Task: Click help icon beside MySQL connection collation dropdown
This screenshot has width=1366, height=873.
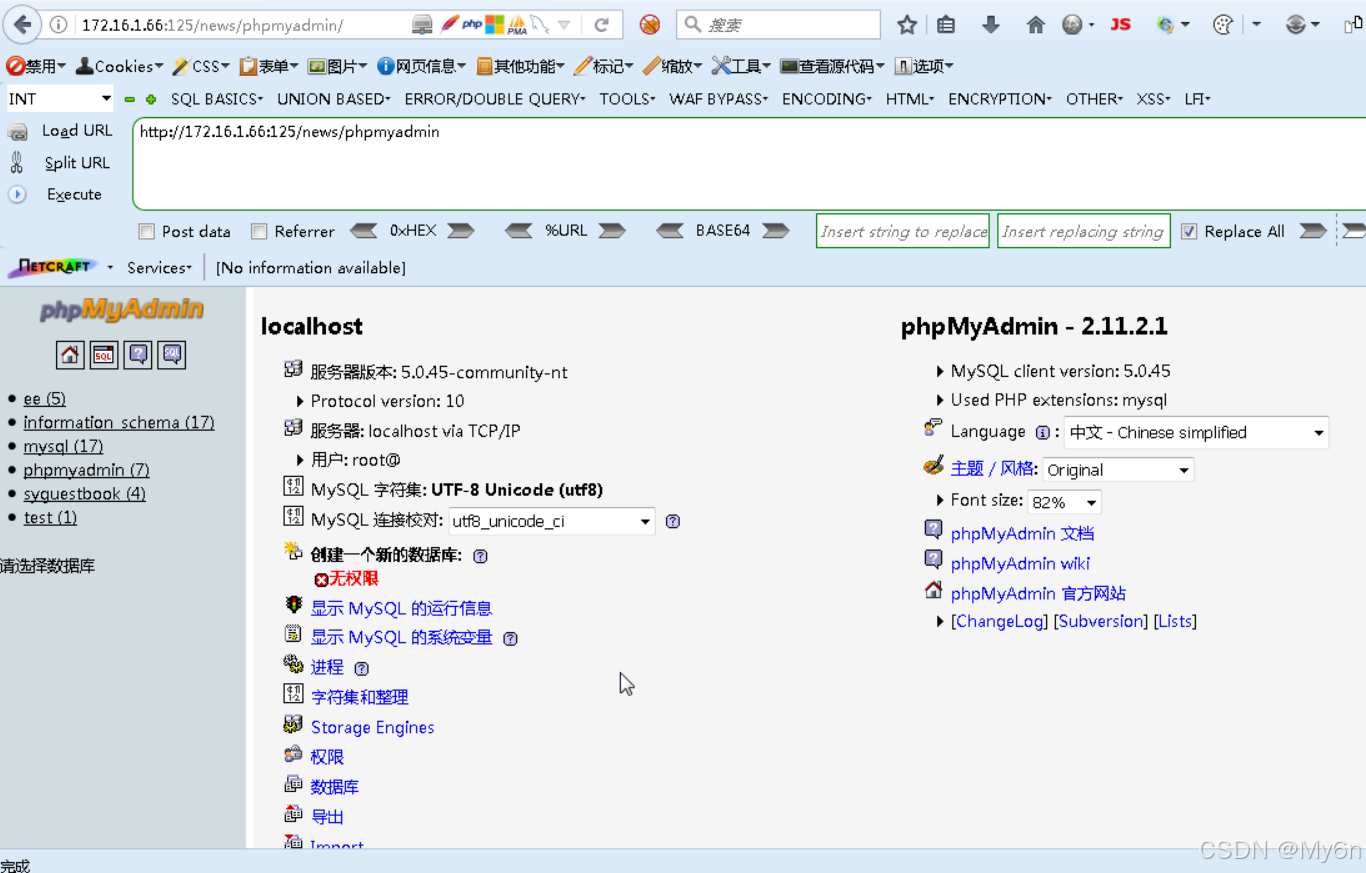Action: point(673,521)
